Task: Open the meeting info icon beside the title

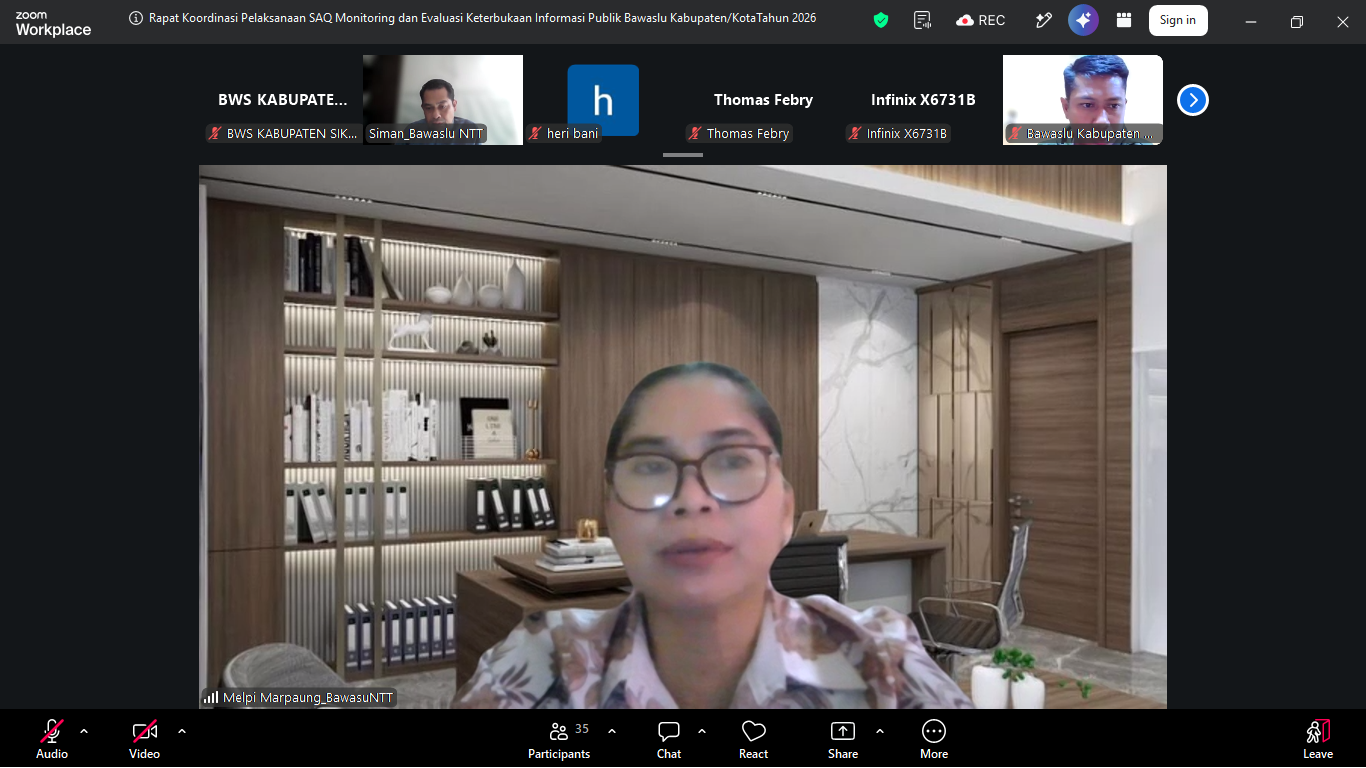Action: 136,18
